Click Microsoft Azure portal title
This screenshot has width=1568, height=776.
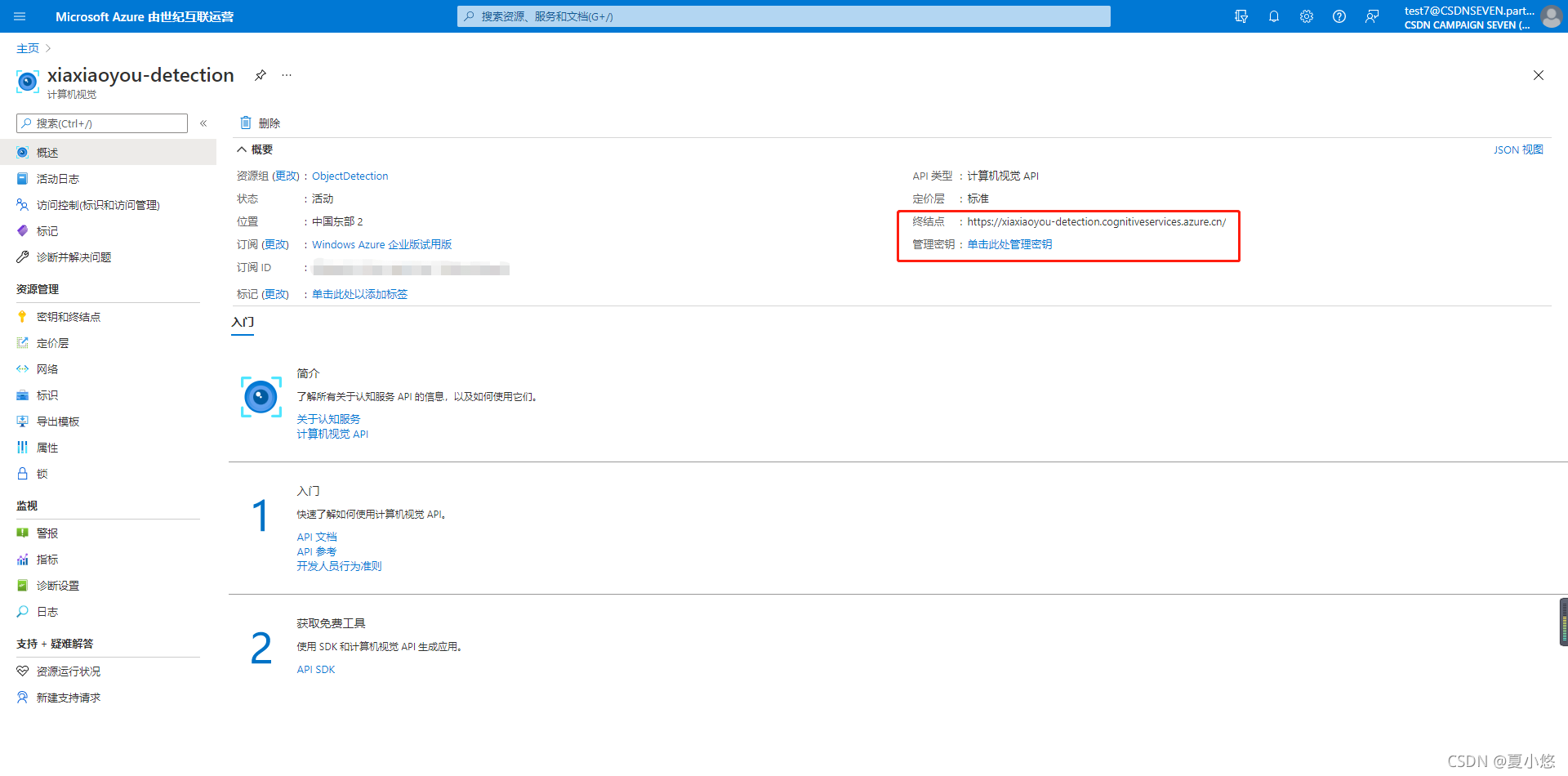point(145,16)
